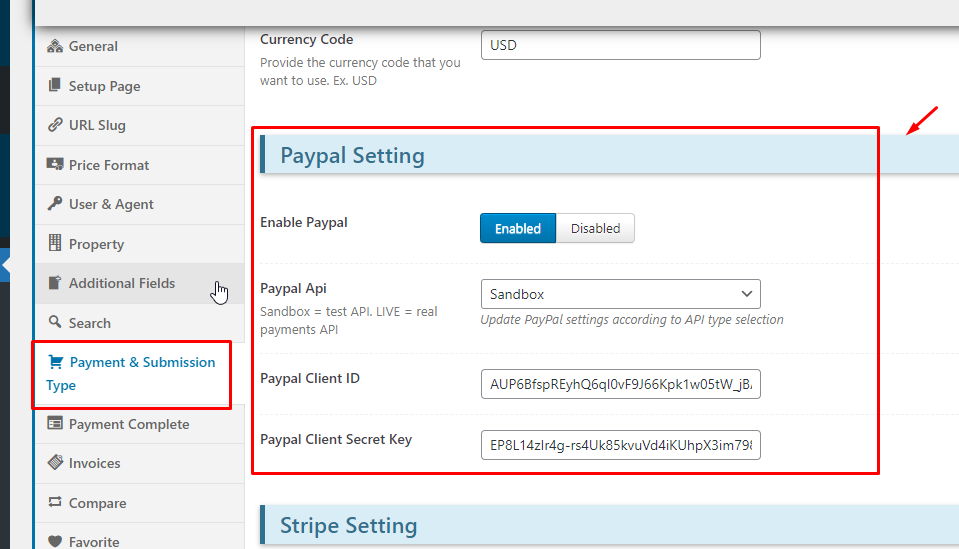959x549 pixels.
Task: Open Price Format settings
Action: pyautogui.click(x=139, y=165)
